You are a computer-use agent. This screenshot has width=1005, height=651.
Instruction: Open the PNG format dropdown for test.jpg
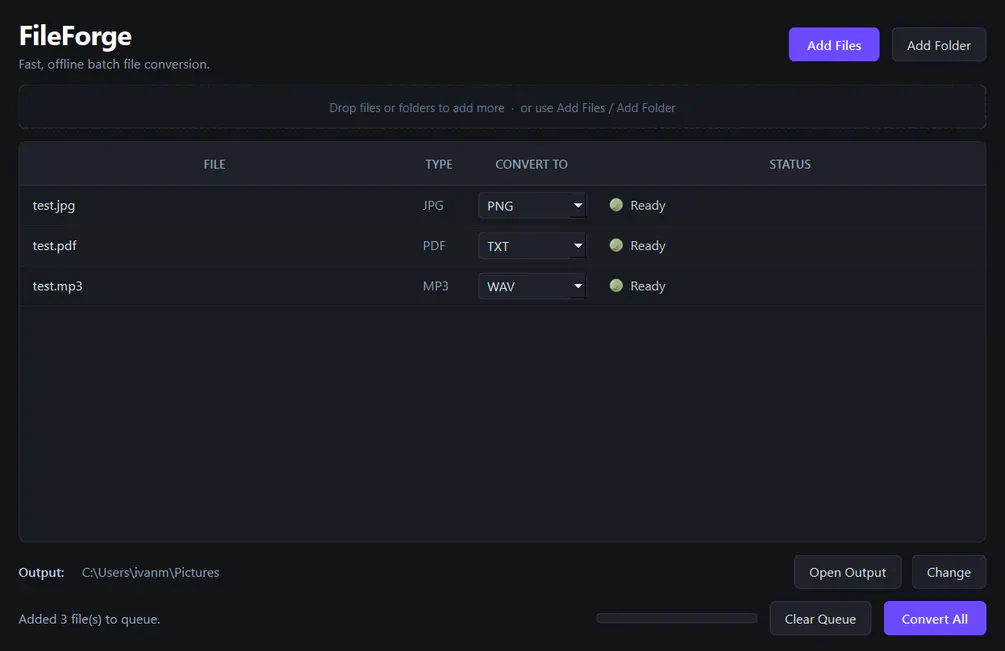pyautogui.click(x=532, y=206)
